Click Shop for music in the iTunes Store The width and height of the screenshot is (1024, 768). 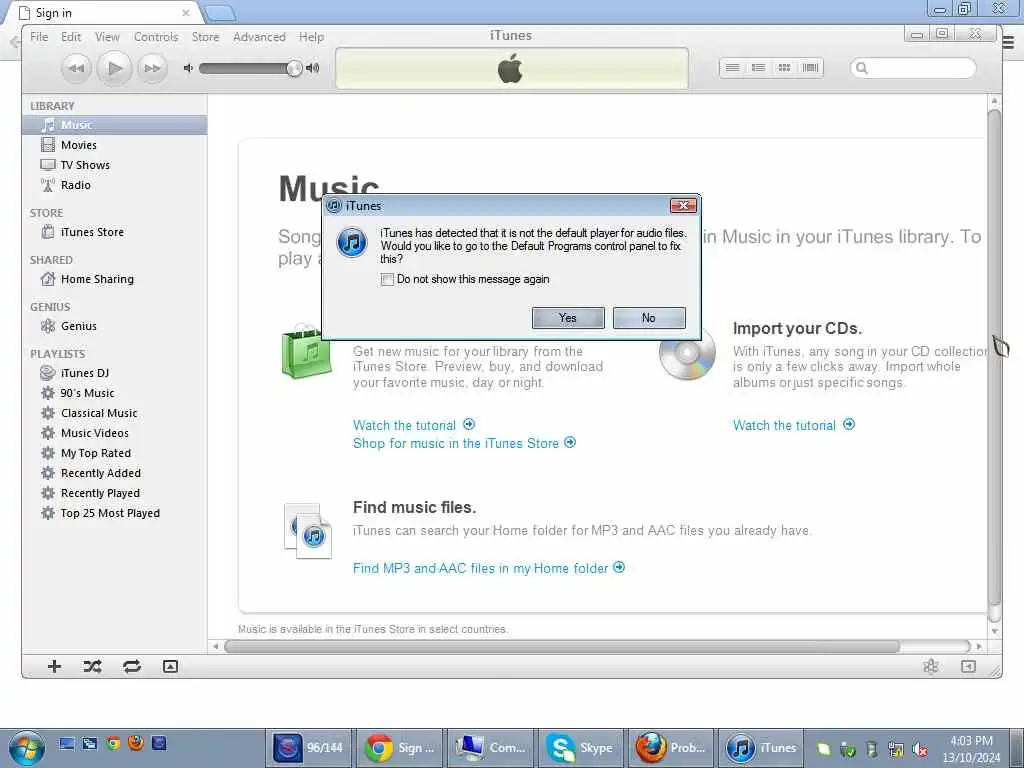(x=464, y=443)
